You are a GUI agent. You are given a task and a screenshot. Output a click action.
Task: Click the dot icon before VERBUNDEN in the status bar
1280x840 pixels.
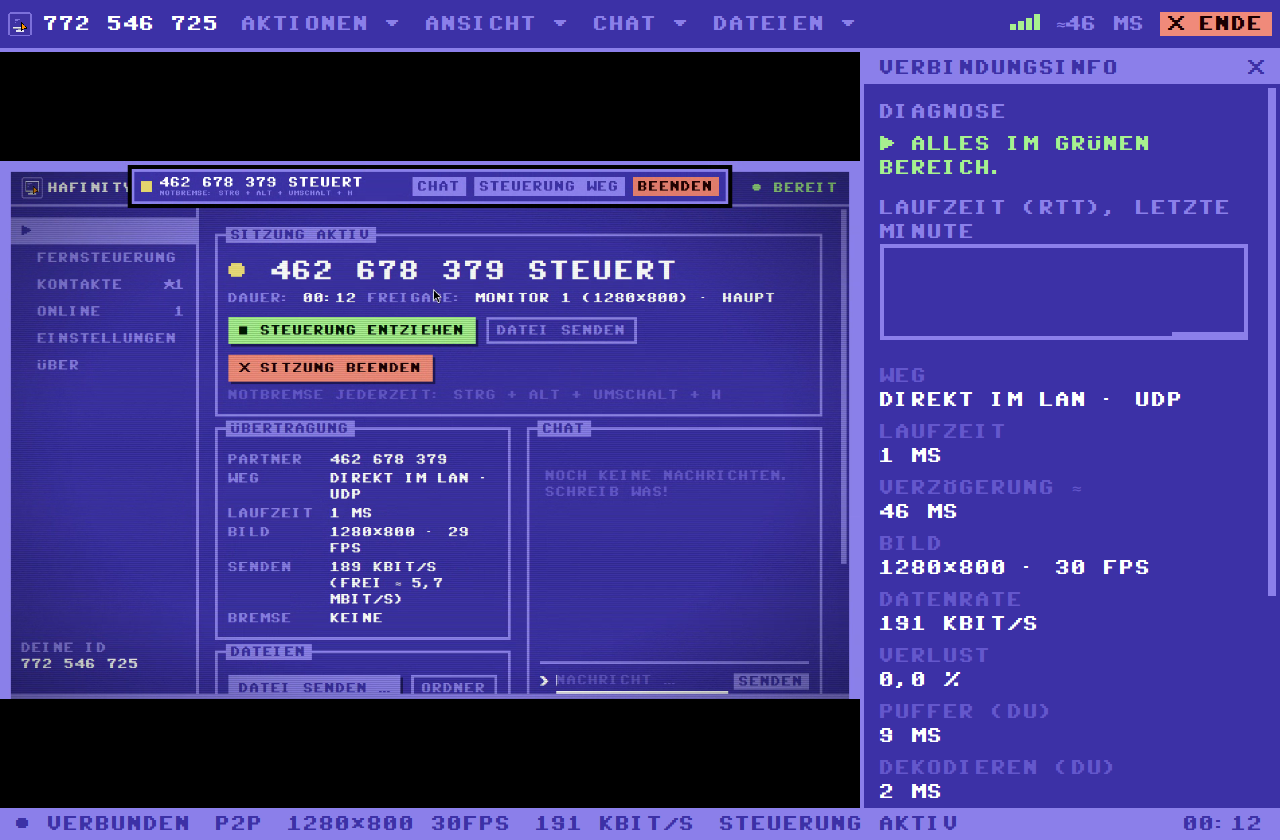[x=22, y=824]
